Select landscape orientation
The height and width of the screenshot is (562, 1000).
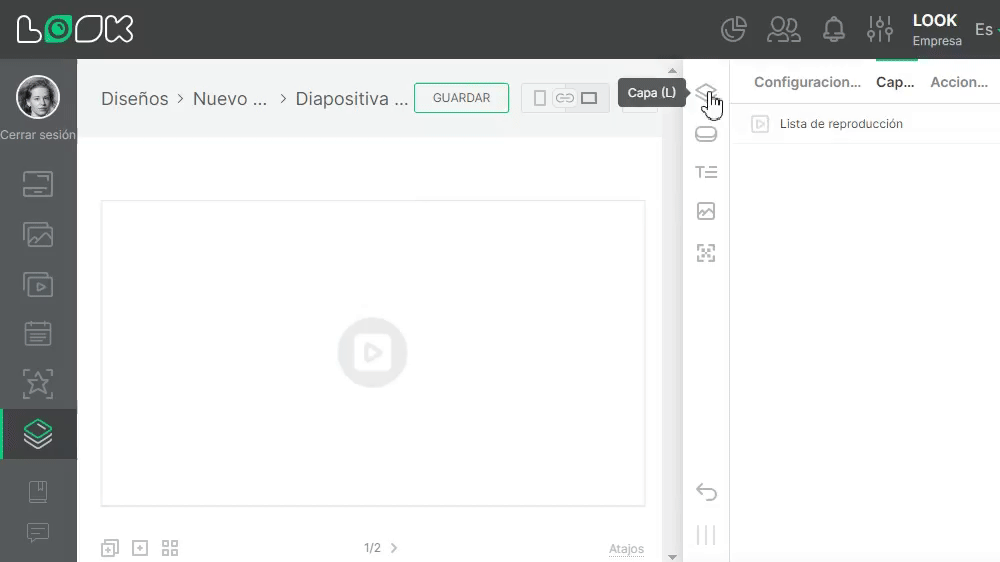coord(589,98)
